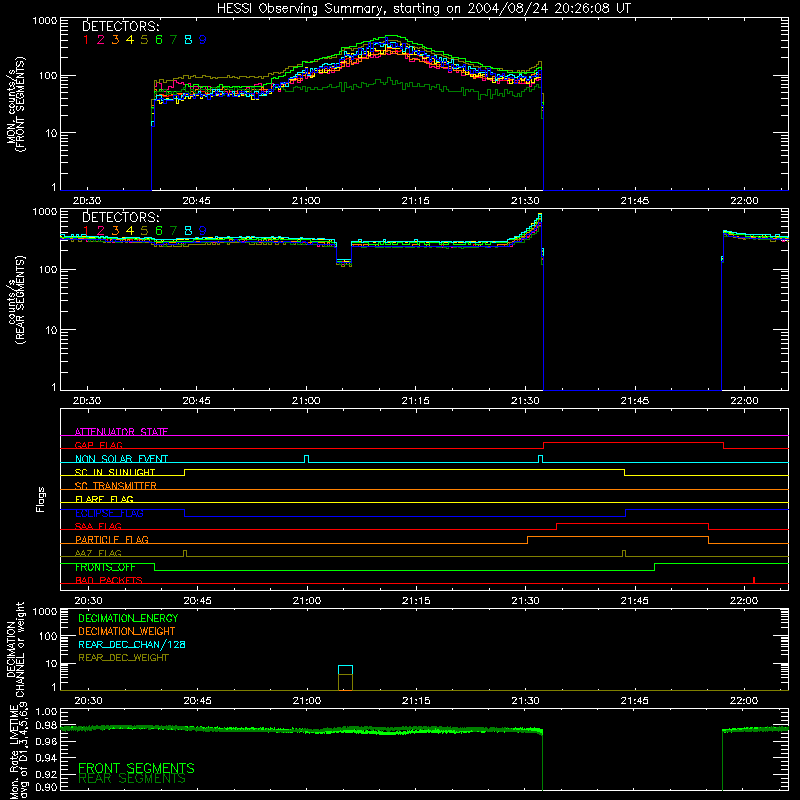Click the DECIMATION_ENERGY legend entry
The width and height of the screenshot is (800, 800).
[x=128, y=618]
